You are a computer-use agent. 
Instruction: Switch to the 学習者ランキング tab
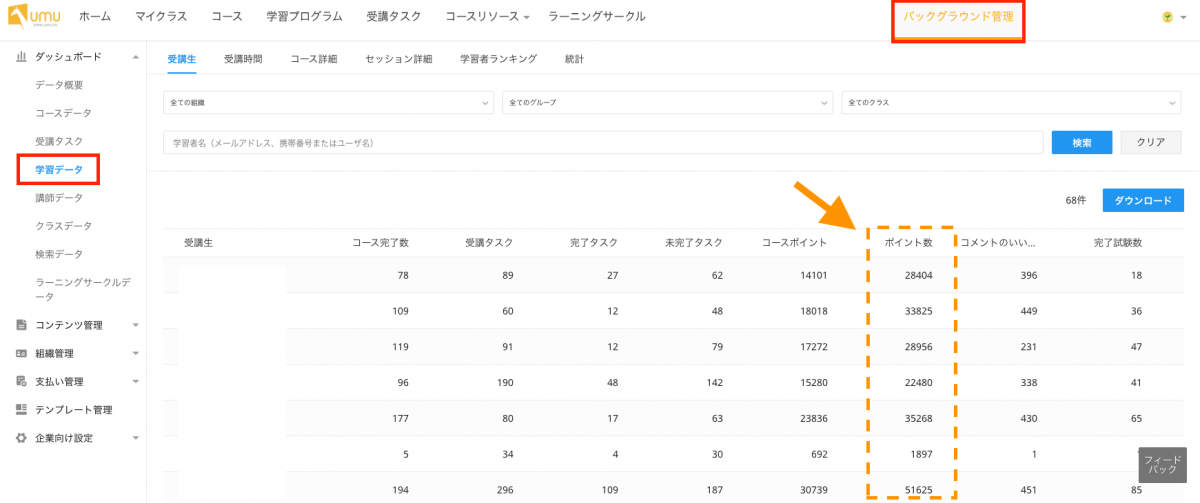[x=498, y=59]
